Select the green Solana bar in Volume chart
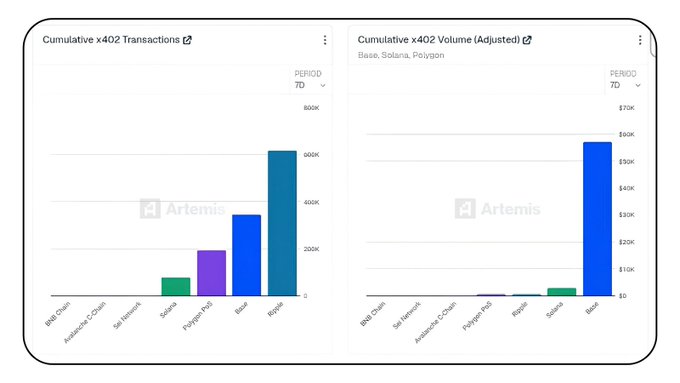The width and height of the screenshot is (680, 383). pos(562,292)
